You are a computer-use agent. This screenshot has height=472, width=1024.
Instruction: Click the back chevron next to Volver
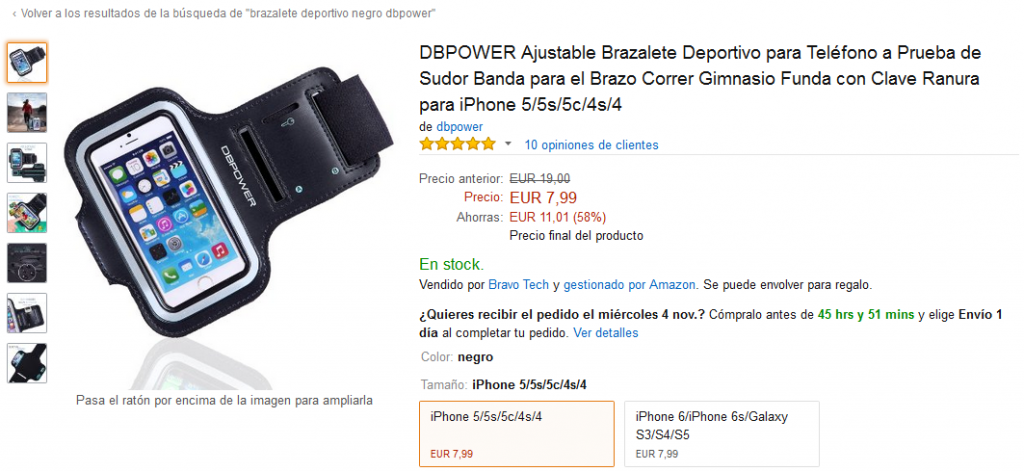(x=14, y=13)
